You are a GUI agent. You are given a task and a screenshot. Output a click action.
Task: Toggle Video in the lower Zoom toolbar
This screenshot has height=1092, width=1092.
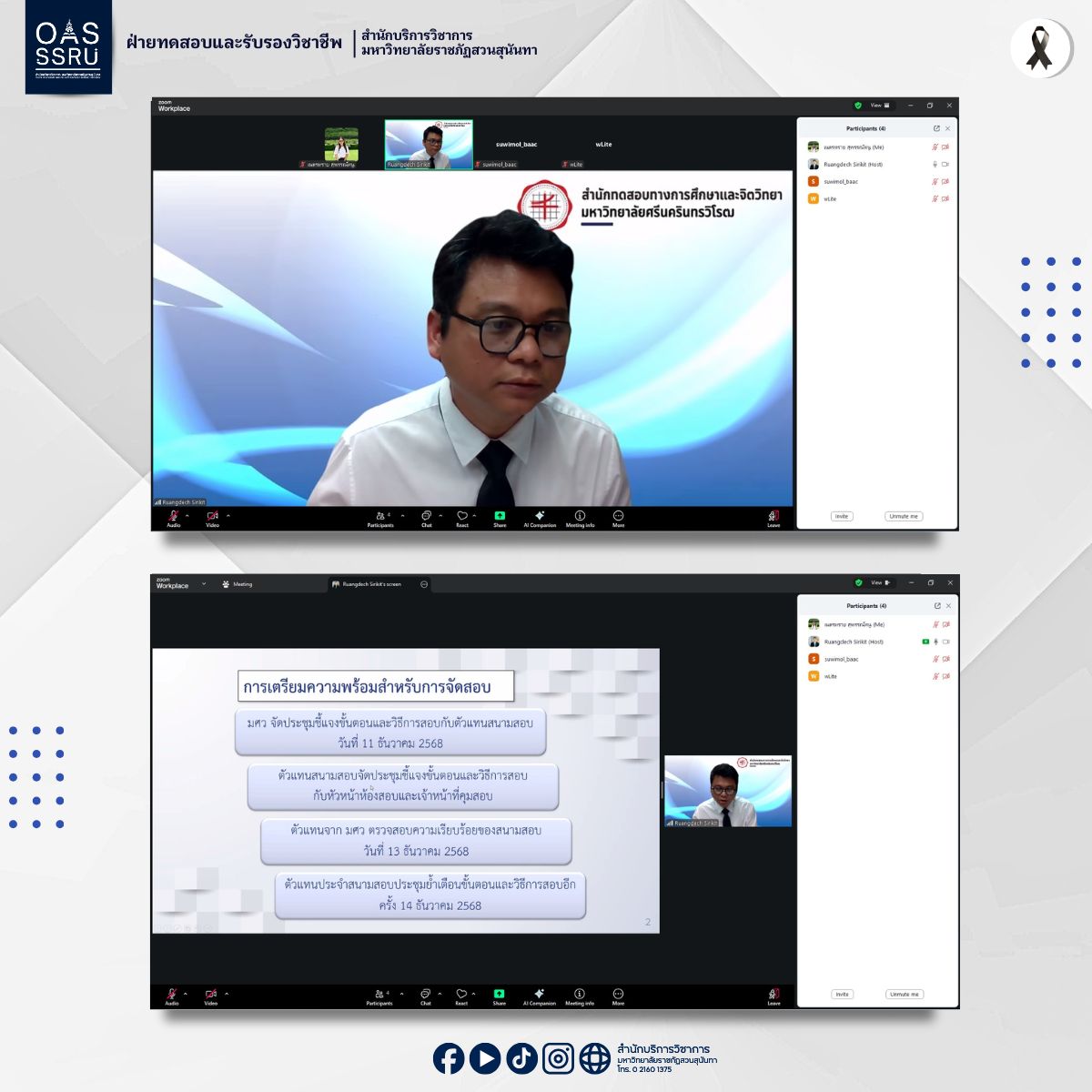211,994
